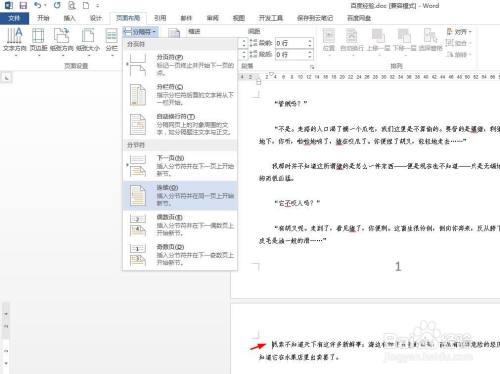The image size is (500, 374).
Task: Choose 自动换行符(T) text wrapping break
Action: (180, 124)
